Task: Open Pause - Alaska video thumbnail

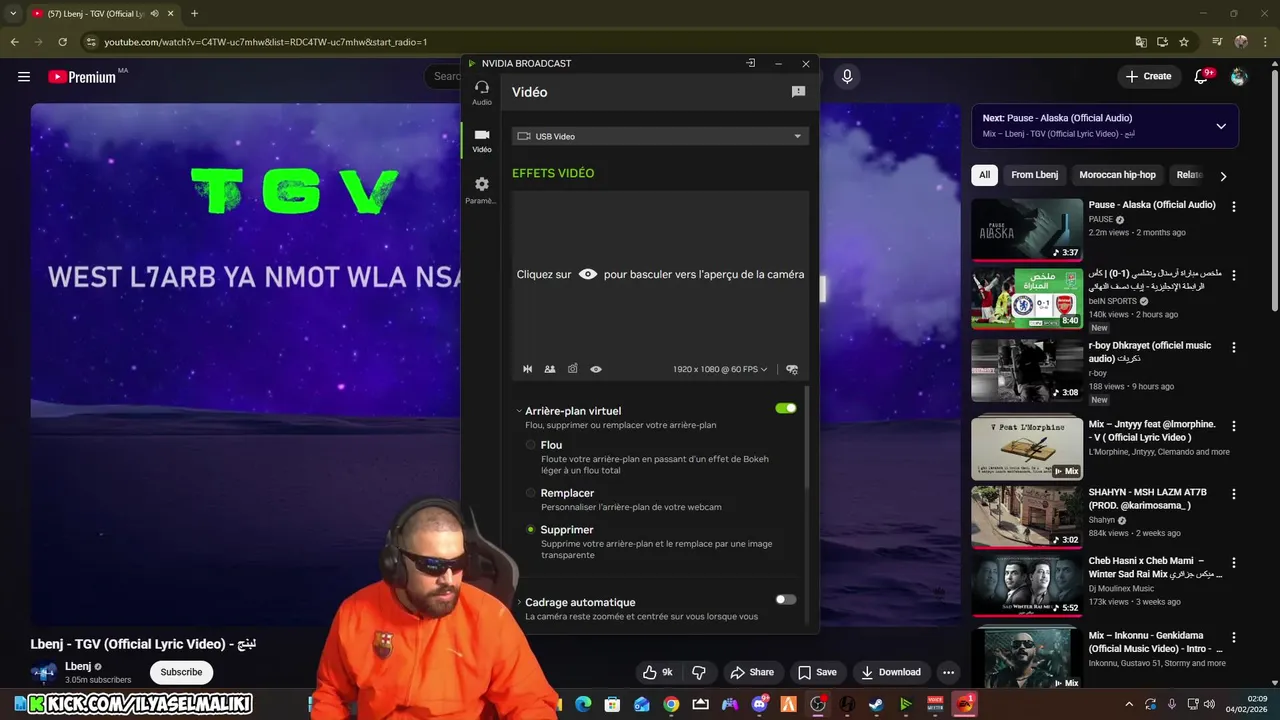Action: 1027,229
